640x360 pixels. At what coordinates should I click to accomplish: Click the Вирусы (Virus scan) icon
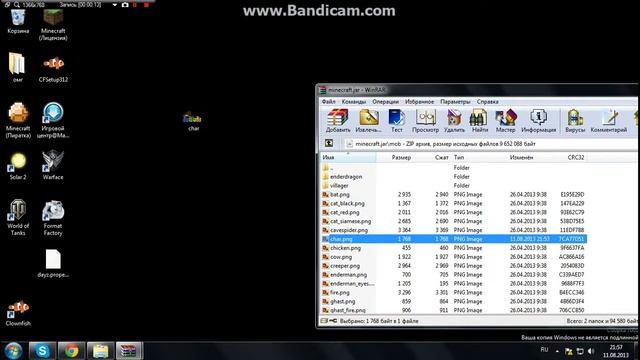tap(575, 121)
